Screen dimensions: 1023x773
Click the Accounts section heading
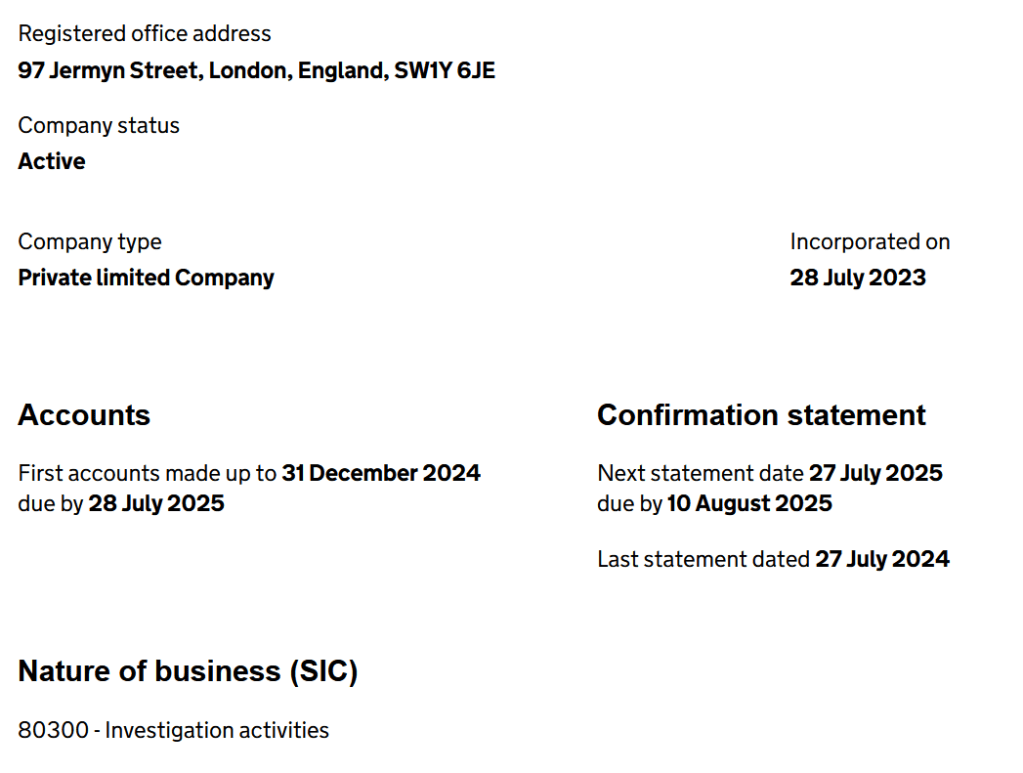click(x=84, y=415)
